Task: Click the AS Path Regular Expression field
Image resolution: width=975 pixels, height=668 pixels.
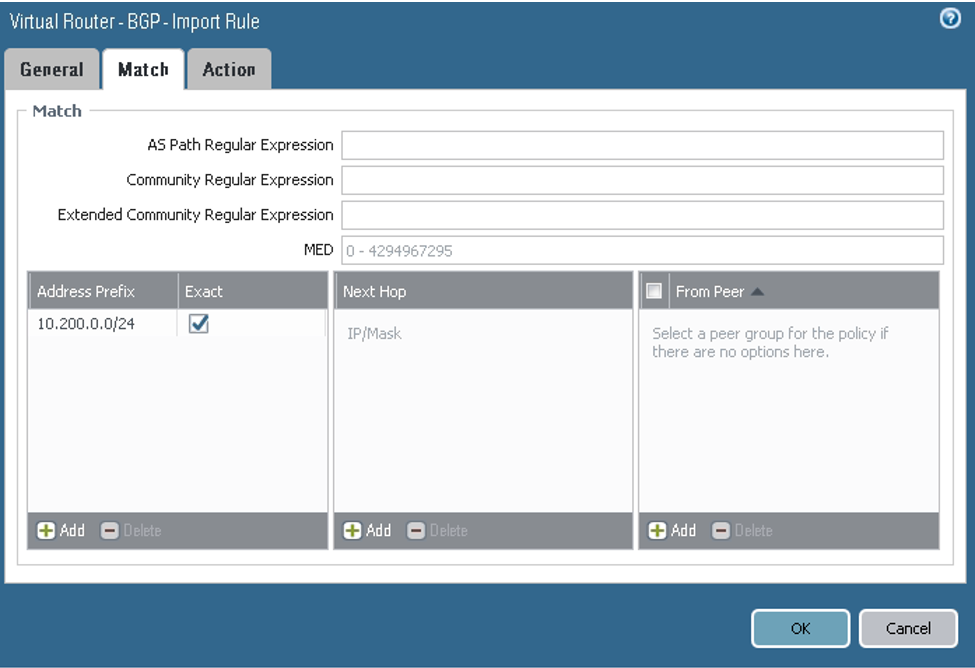Action: tap(642, 144)
